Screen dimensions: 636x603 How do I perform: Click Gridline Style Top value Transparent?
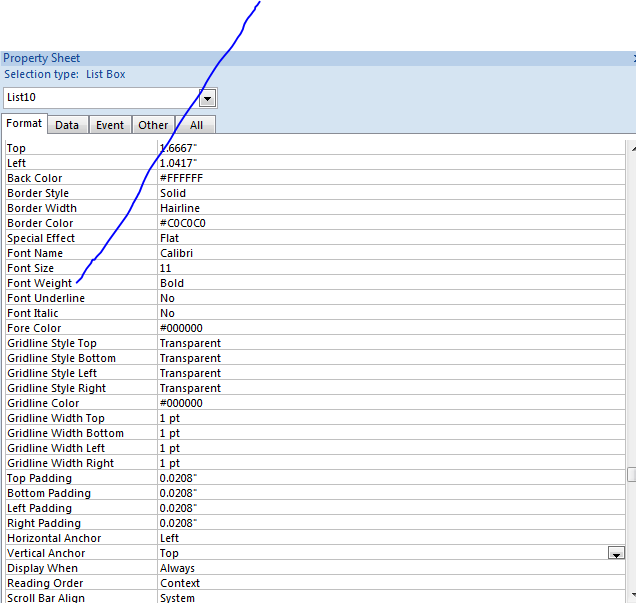[190, 343]
